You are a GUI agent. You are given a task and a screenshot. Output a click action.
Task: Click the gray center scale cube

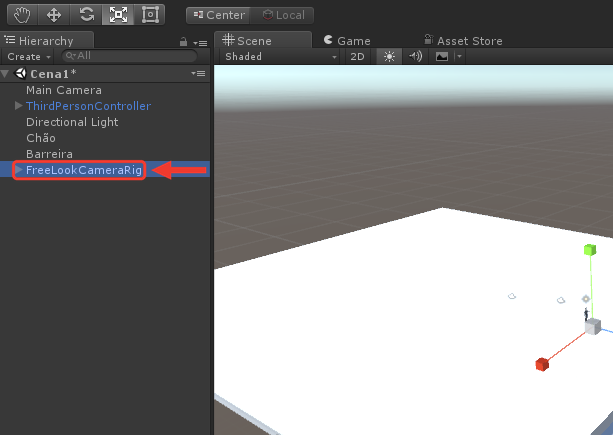coord(593,326)
